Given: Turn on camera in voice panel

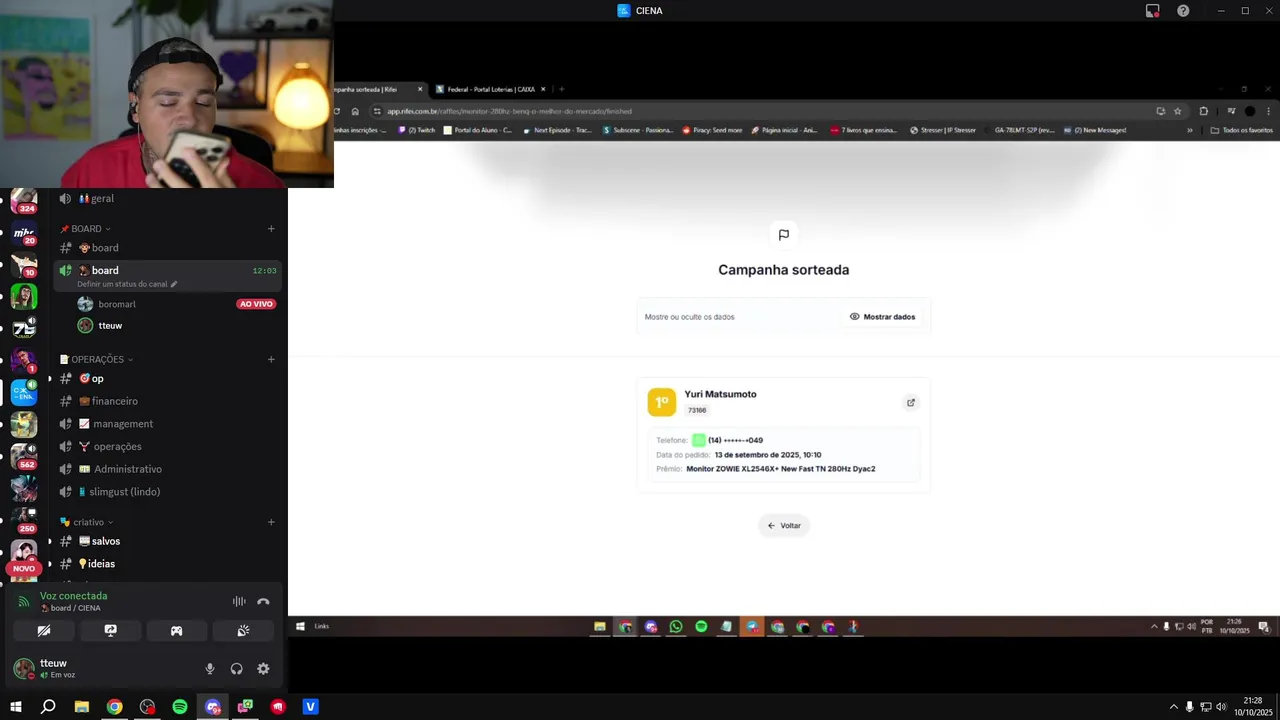Looking at the screenshot, I should point(44,631).
